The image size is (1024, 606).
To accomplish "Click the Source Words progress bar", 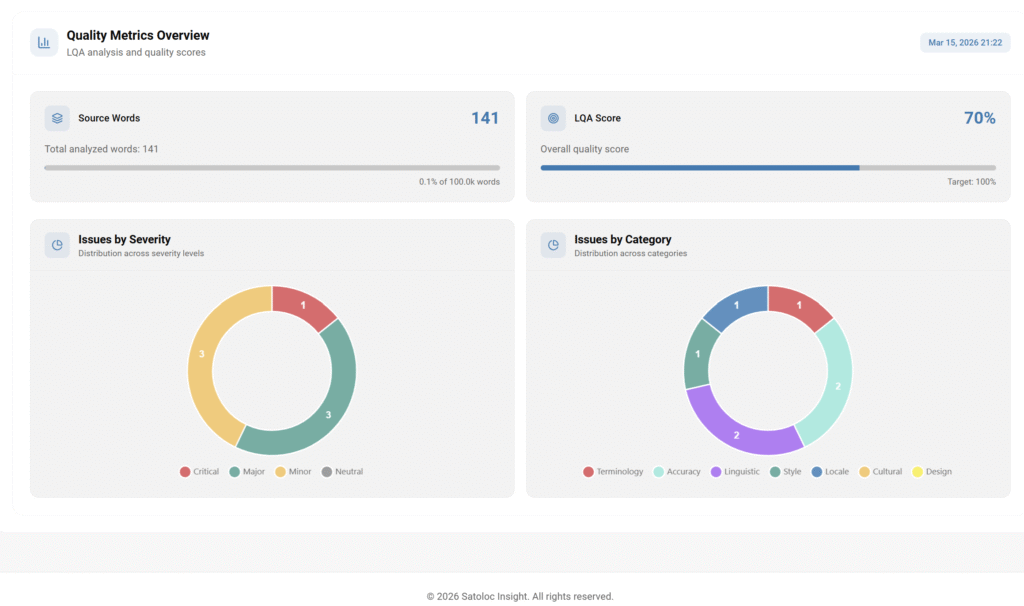I will click(x=272, y=168).
